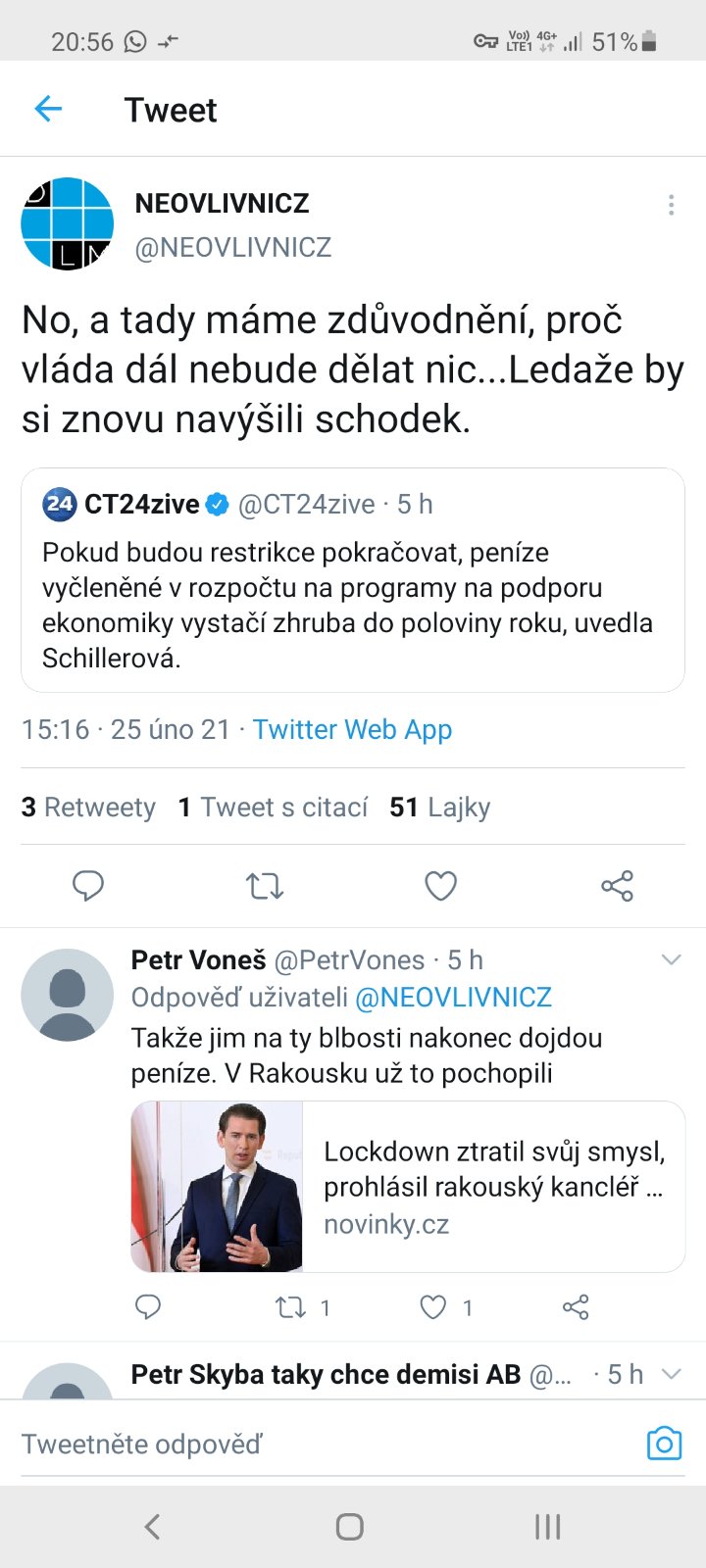View the 51 Lajky list

439,808
